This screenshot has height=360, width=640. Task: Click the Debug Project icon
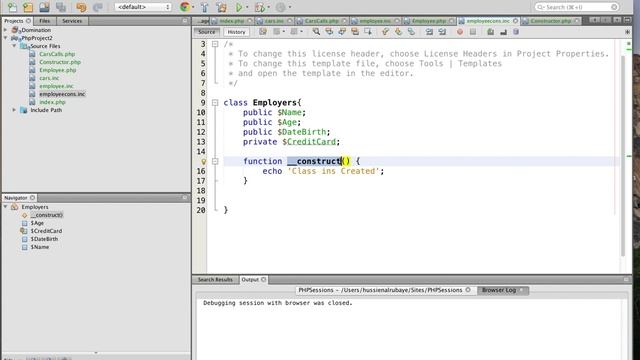tap(259, 7)
